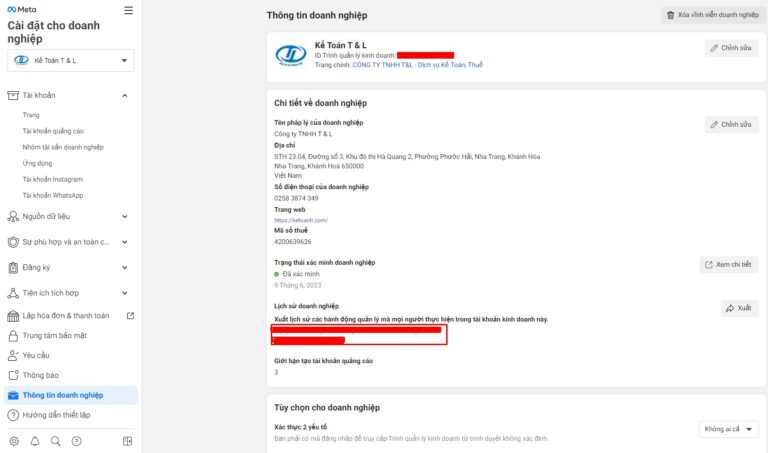Open the Kế Toán T & L business selector dropdown

pyautogui.click(x=70, y=61)
